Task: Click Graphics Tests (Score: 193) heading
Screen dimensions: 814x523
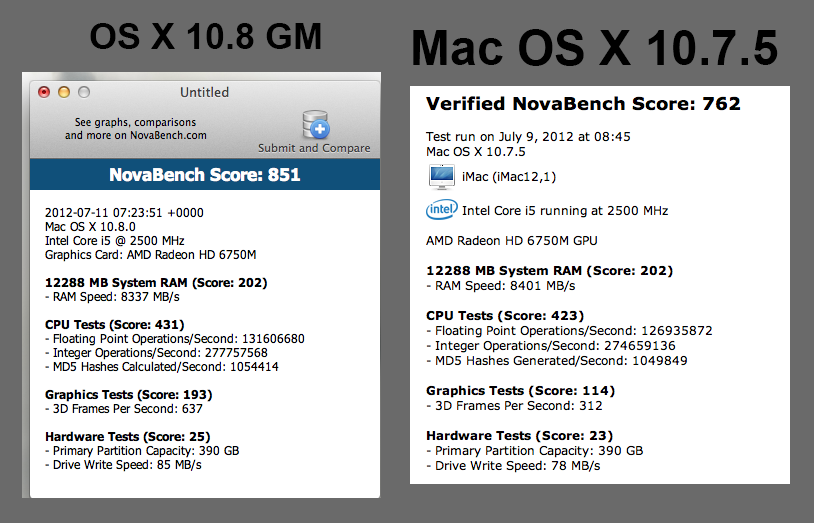Action: click(x=129, y=395)
